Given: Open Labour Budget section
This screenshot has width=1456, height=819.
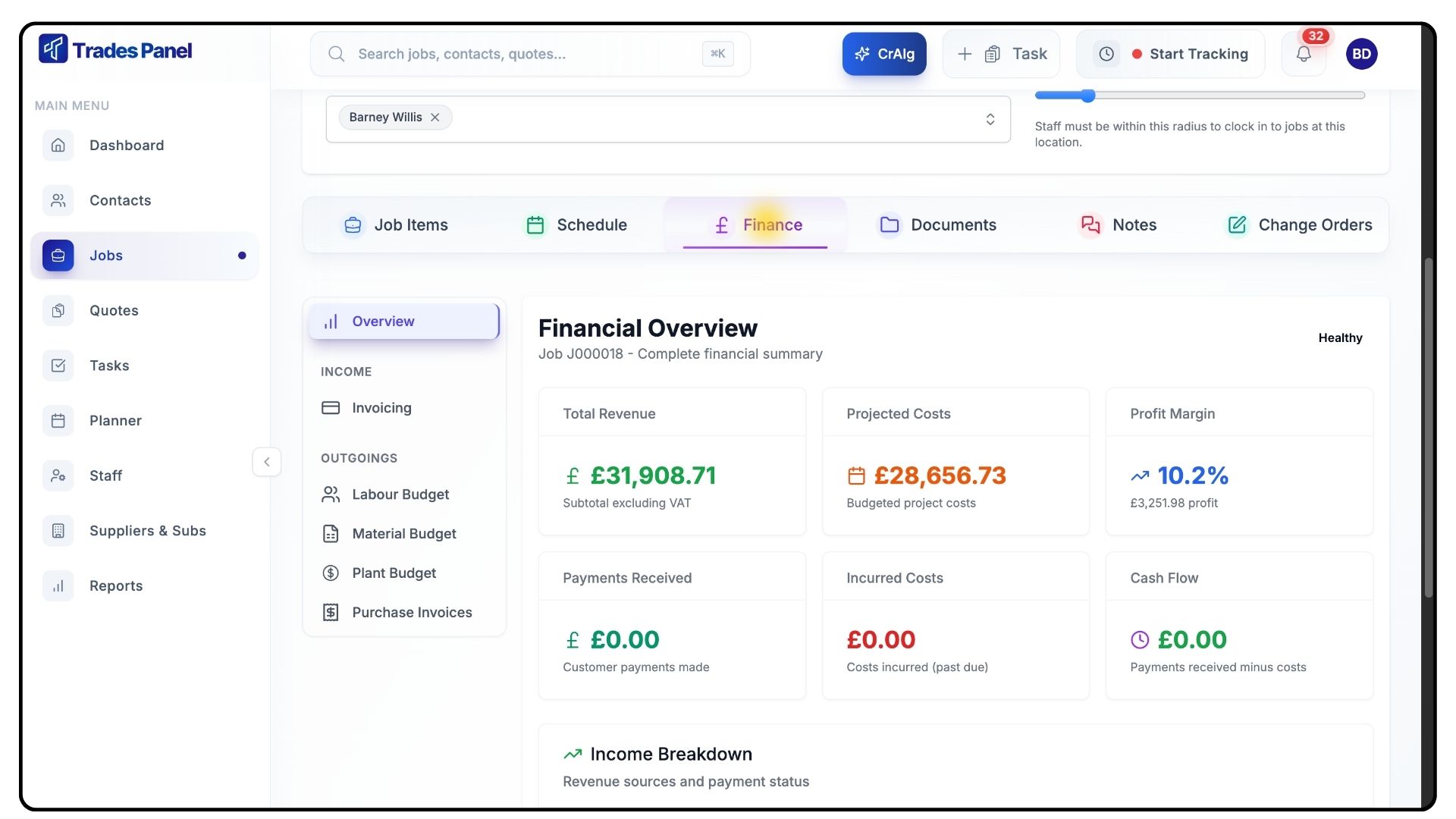Looking at the screenshot, I should pyautogui.click(x=400, y=494).
